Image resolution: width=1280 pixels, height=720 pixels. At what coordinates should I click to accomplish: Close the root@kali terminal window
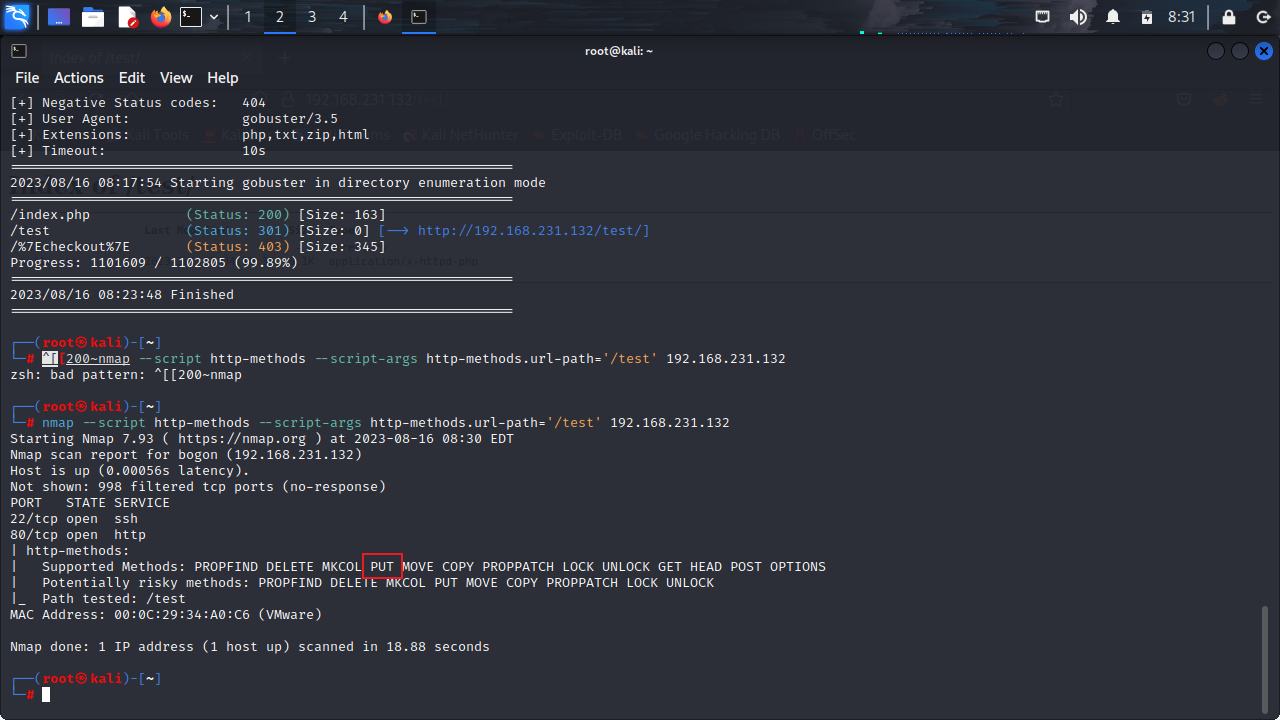[1264, 51]
